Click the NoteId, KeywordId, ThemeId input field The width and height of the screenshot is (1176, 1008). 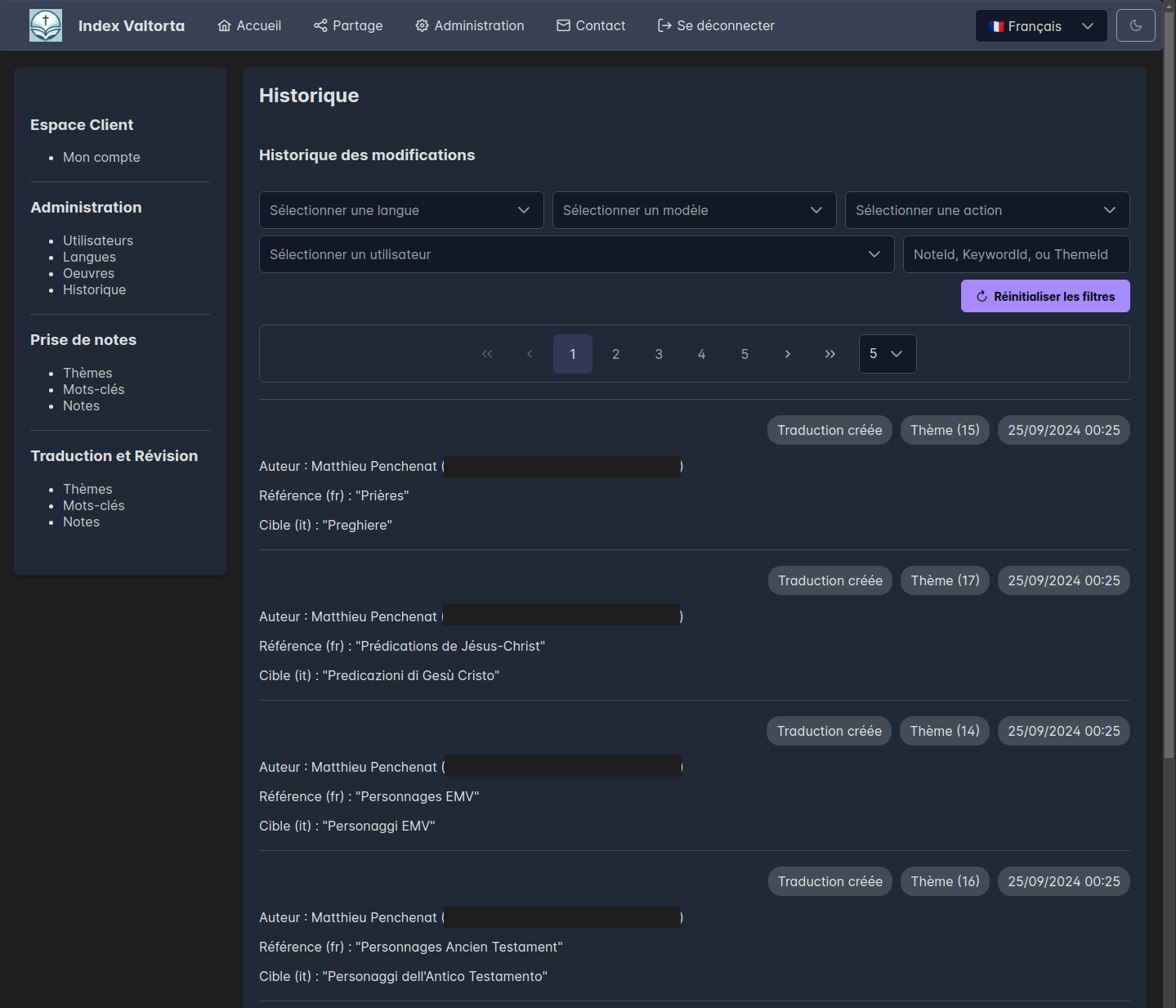click(1015, 254)
